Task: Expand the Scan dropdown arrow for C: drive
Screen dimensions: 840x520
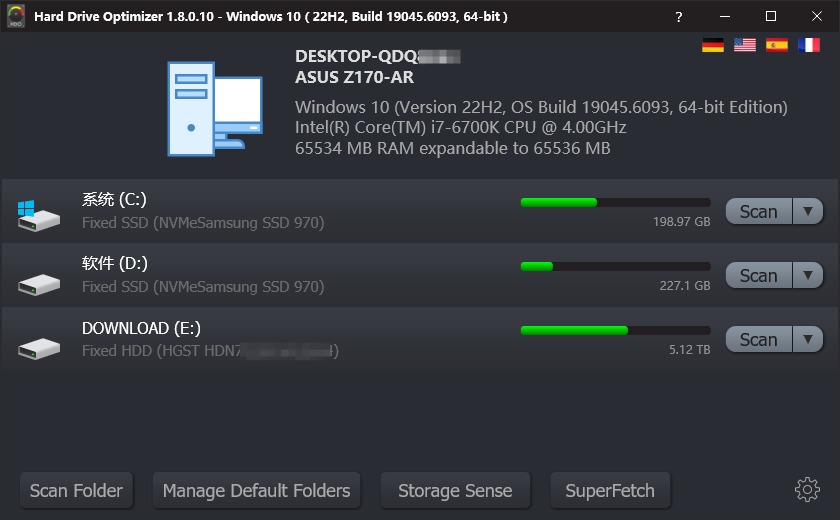Action: 808,212
